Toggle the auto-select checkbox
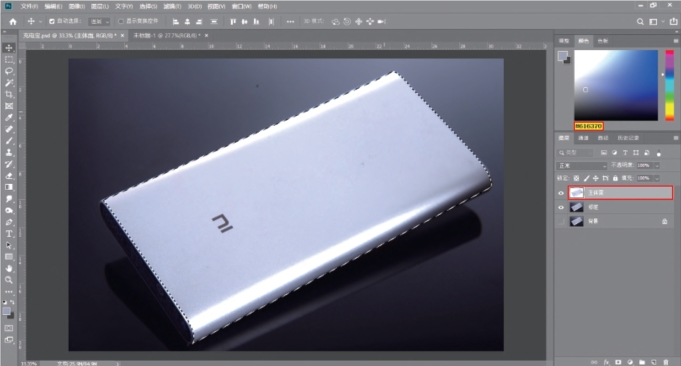The image size is (681, 366). tap(52, 21)
